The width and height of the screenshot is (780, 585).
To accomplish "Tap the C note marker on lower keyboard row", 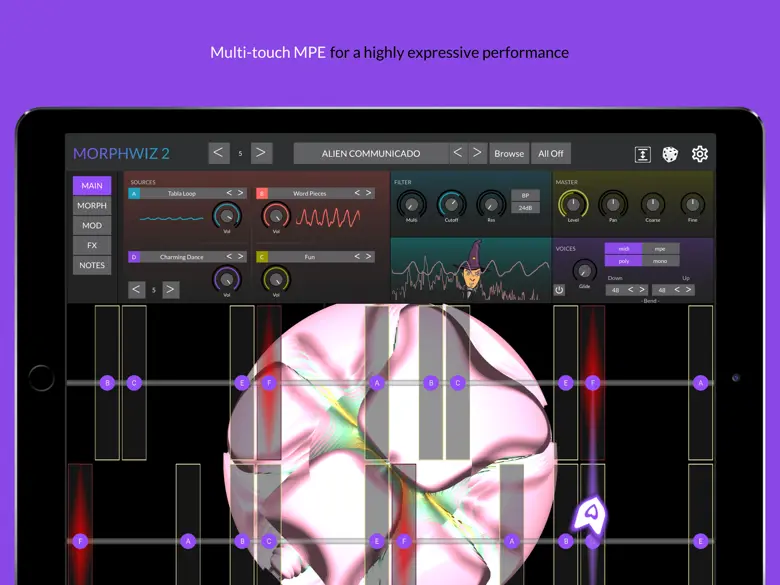I will pos(269,541).
